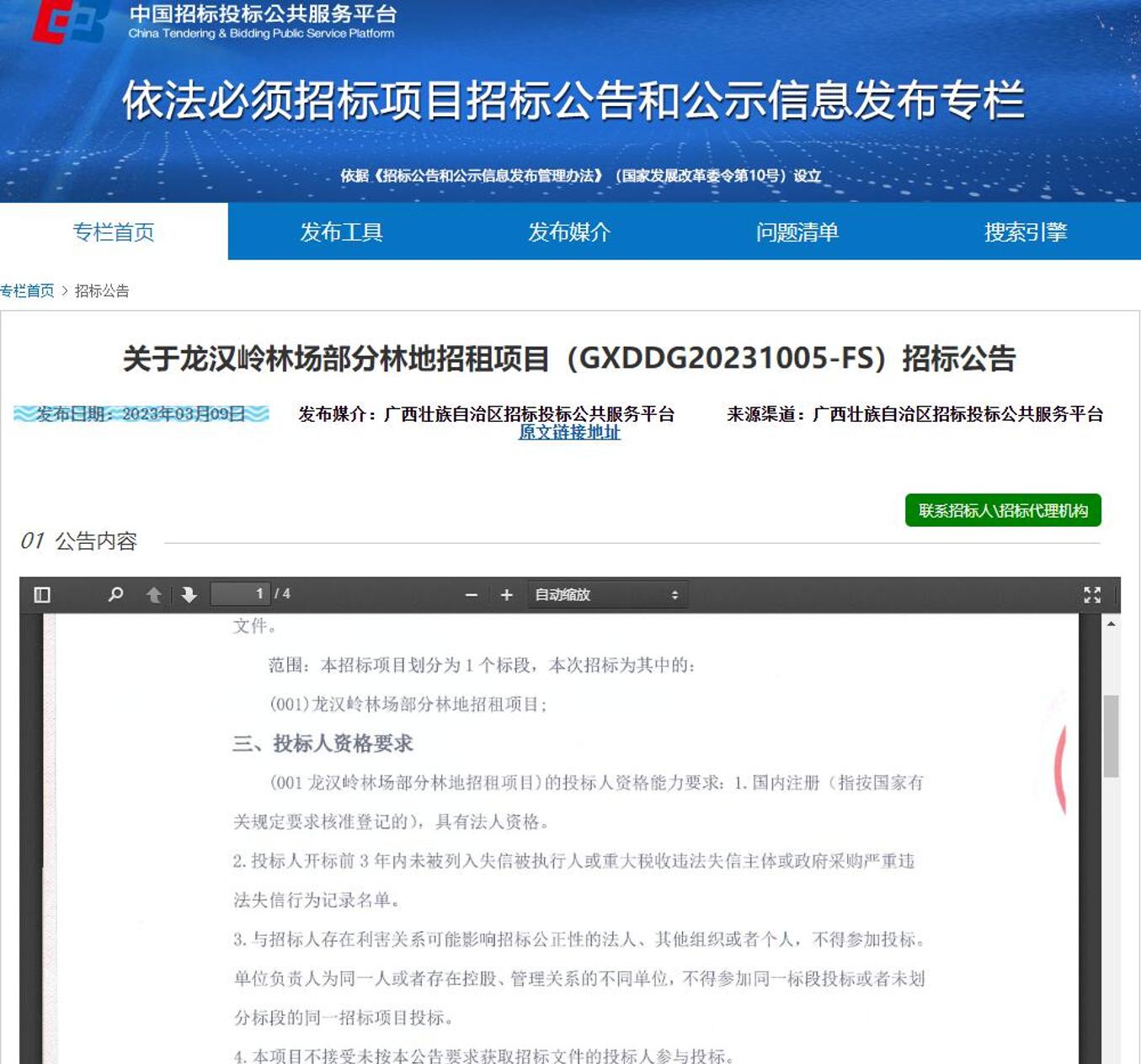Screen dimensions: 1141x1064
Task: Open the 发布工具 menu item
Action: tap(341, 232)
